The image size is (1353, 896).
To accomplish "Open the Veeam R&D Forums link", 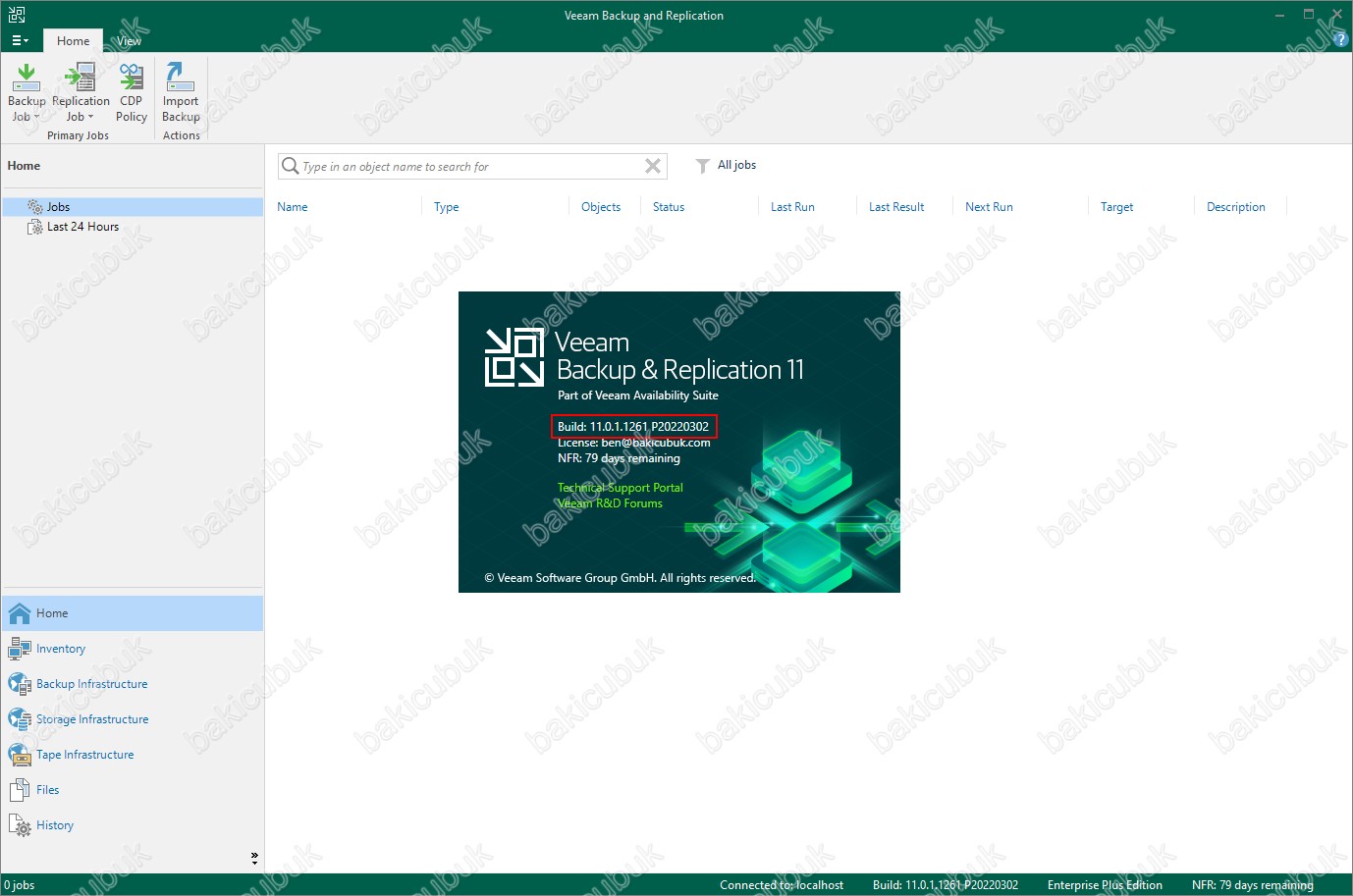I will (610, 503).
